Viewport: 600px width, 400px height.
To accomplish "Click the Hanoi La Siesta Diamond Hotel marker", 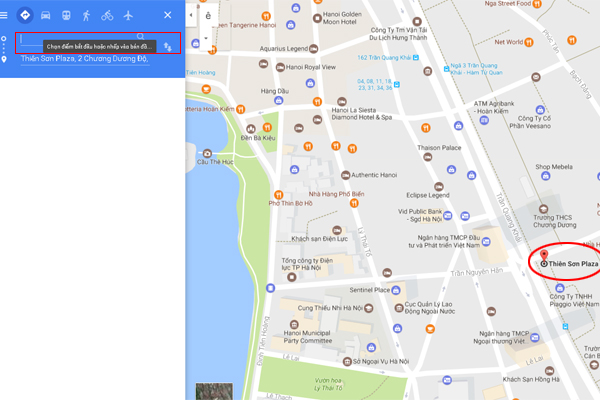I will tap(342, 101).
